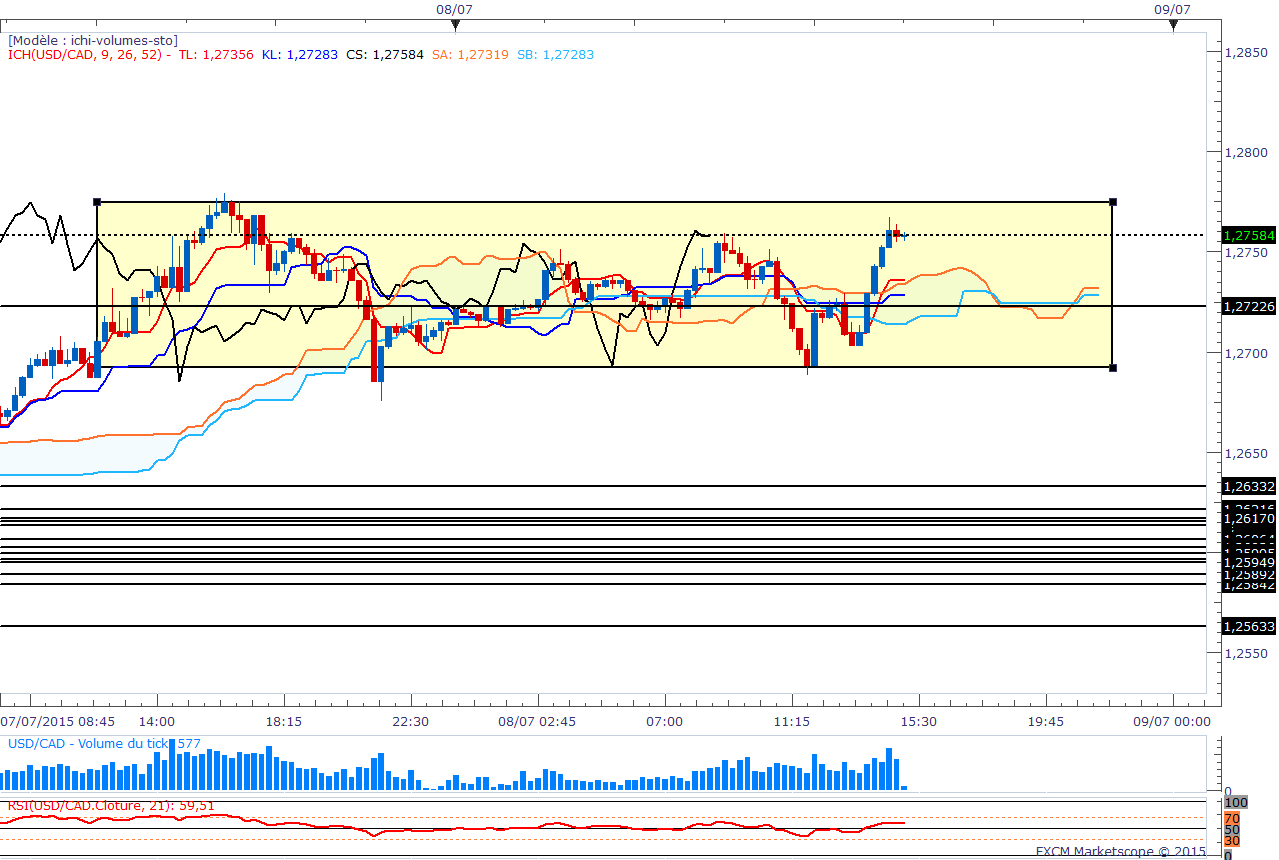Screen dimensions: 1279x860
Task: Click the 1,2800 price axis label
Action: [x=1246, y=153]
